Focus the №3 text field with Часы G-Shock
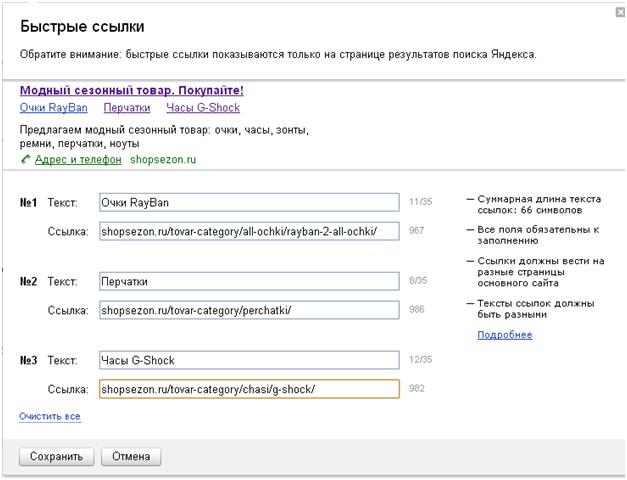 coord(249,360)
